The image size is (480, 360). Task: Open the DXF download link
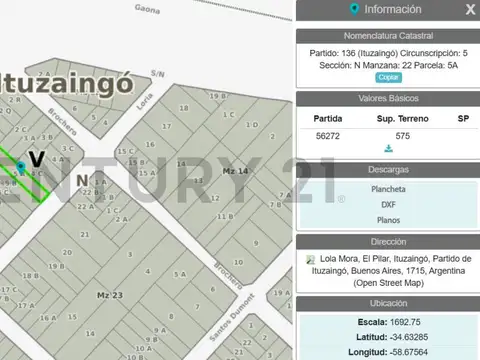pyautogui.click(x=388, y=205)
